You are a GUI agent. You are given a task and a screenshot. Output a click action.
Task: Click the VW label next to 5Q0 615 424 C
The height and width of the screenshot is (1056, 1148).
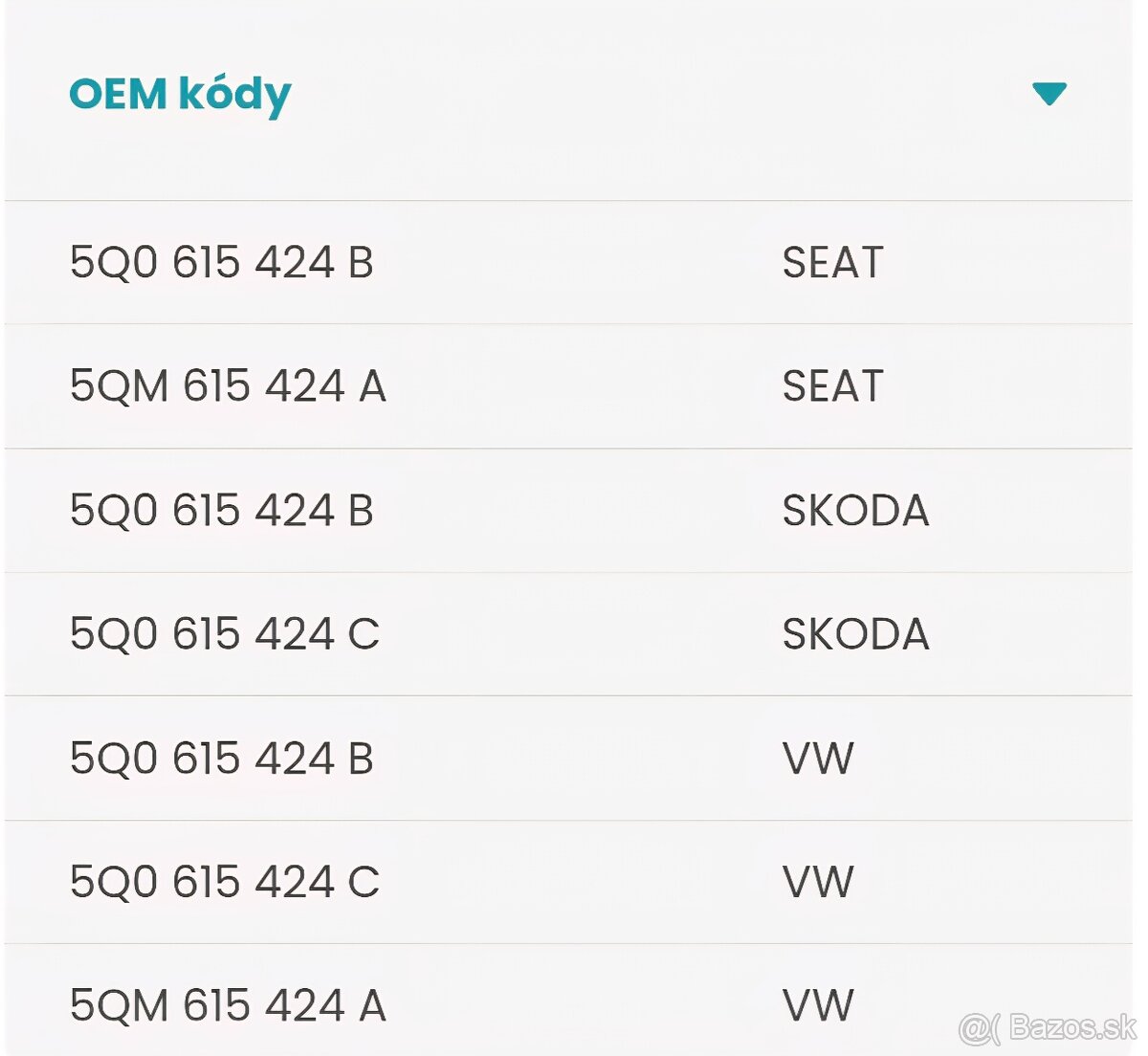[818, 880]
